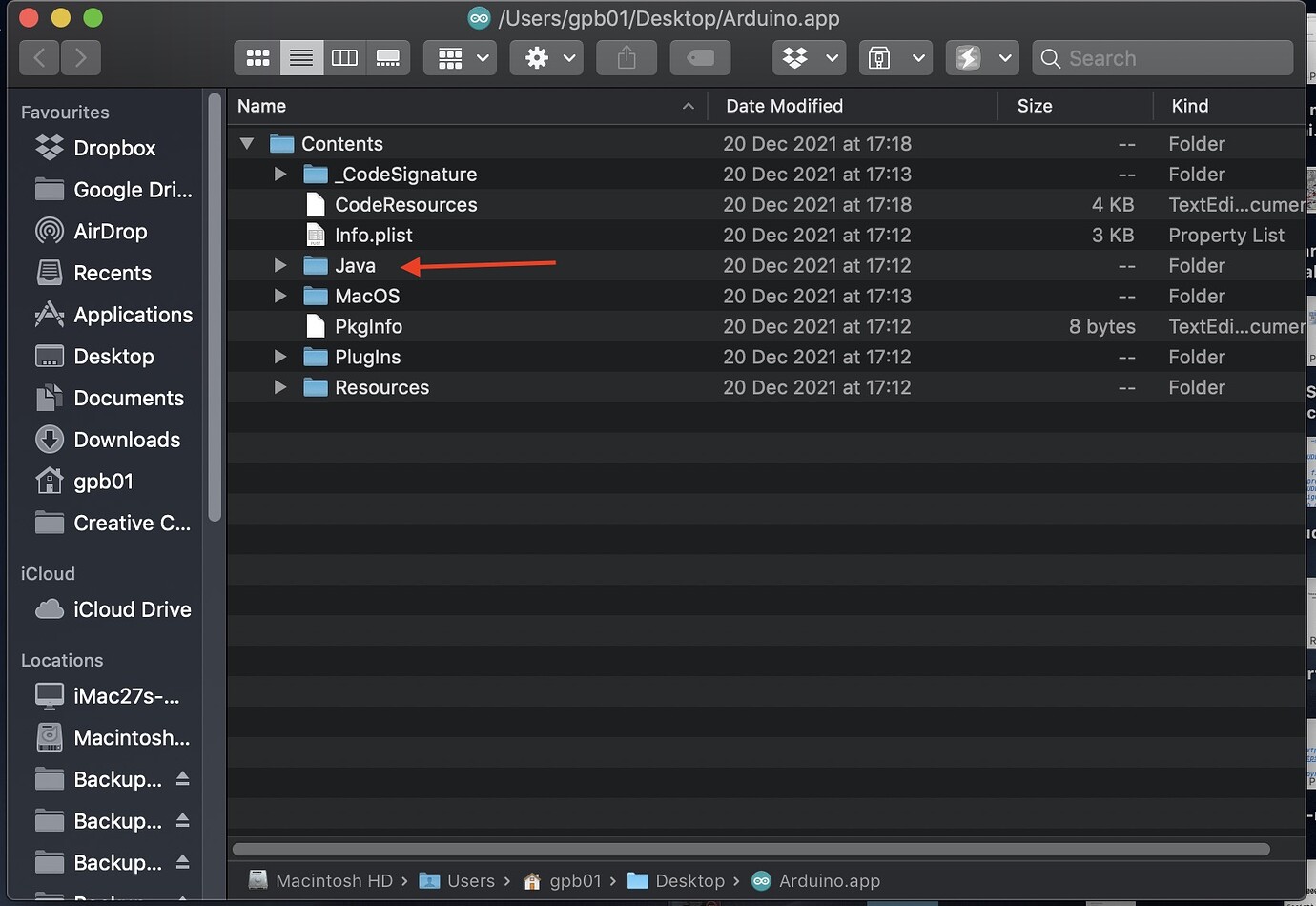Switch to gallery view
This screenshot has width=1316, height=906.
[x=389, y=57]
